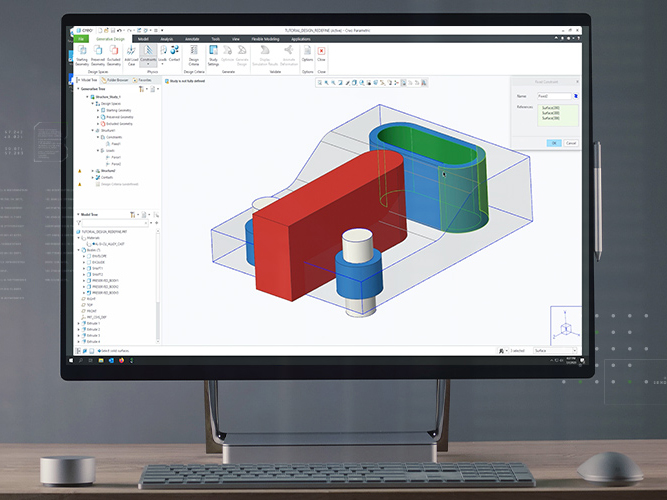Select Fixed1 constraint in the Generative Tree

click(113, 143)
